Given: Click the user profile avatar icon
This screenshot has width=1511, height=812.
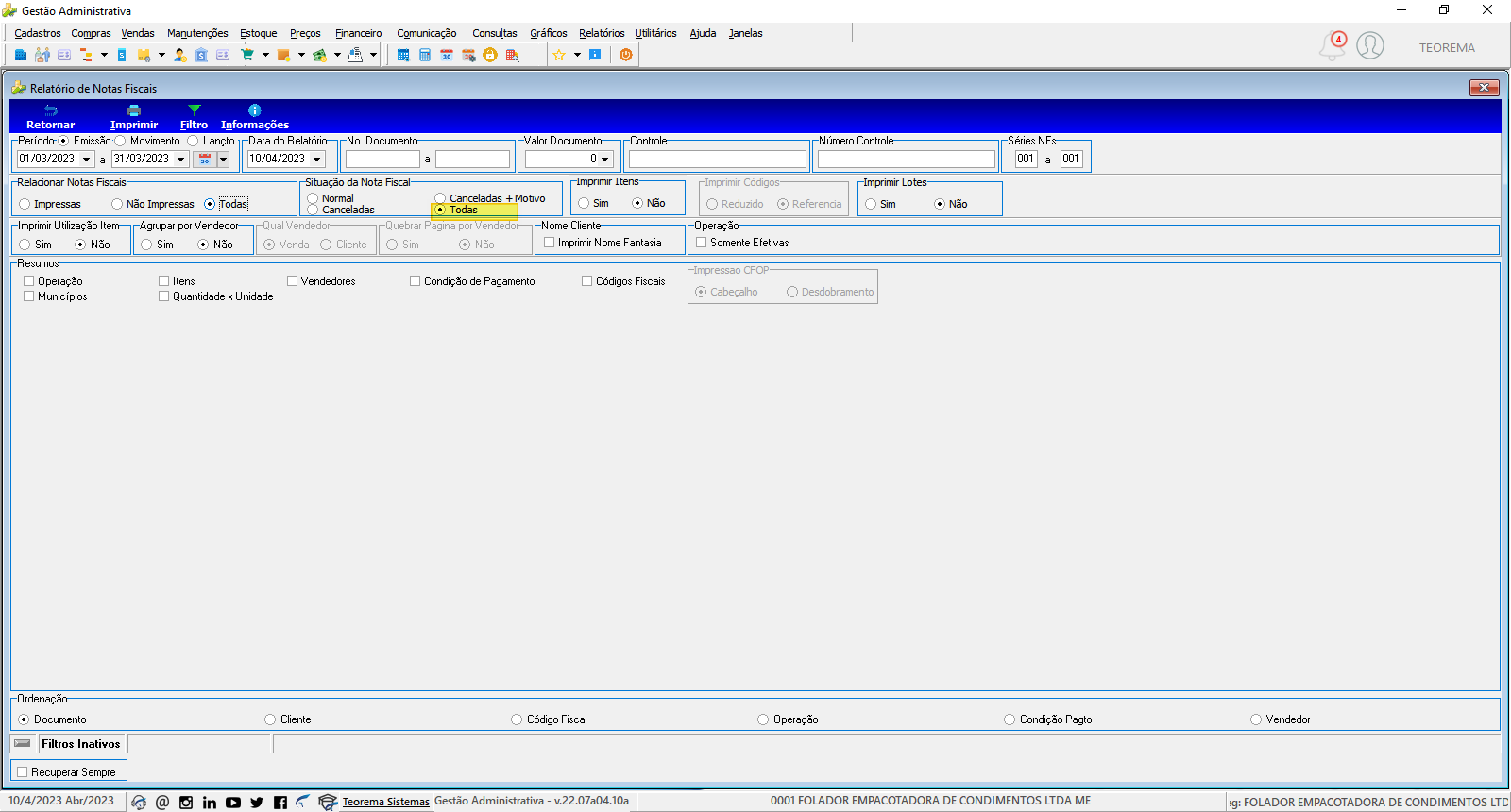Looking at the screenshot, I should [x=1370, y=45].
